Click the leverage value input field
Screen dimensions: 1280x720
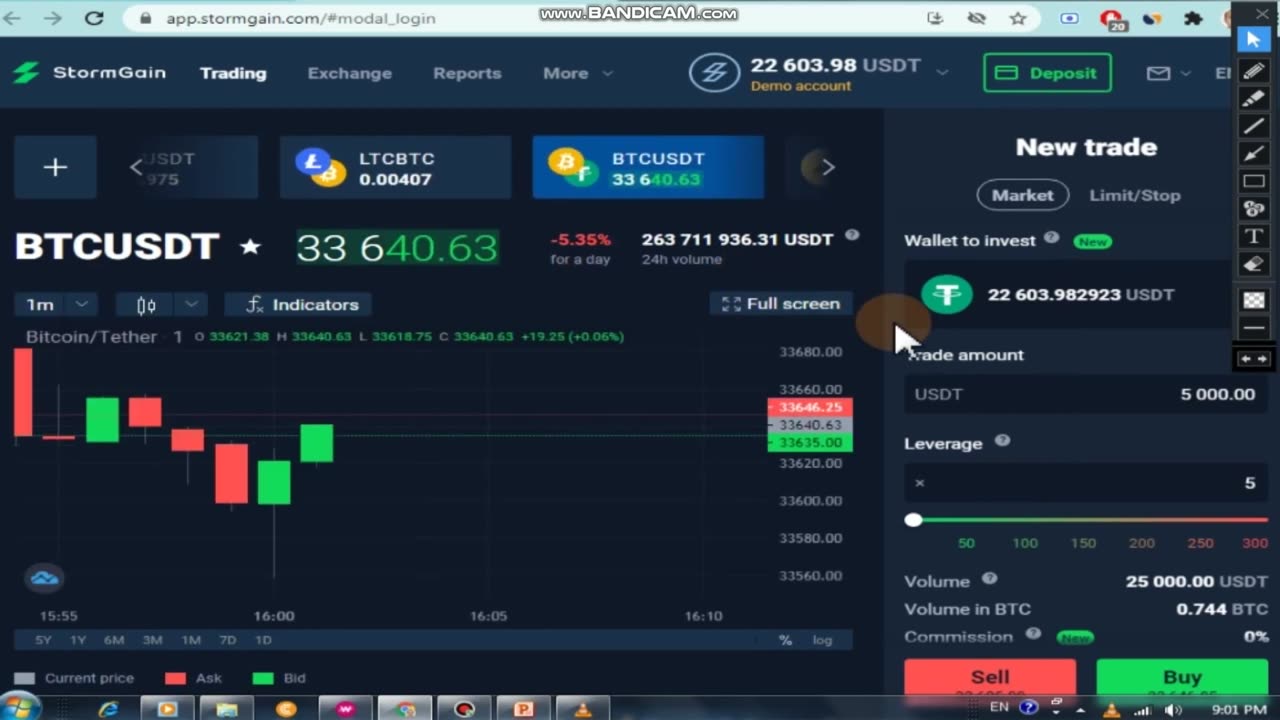click(x=1085, y=483)
